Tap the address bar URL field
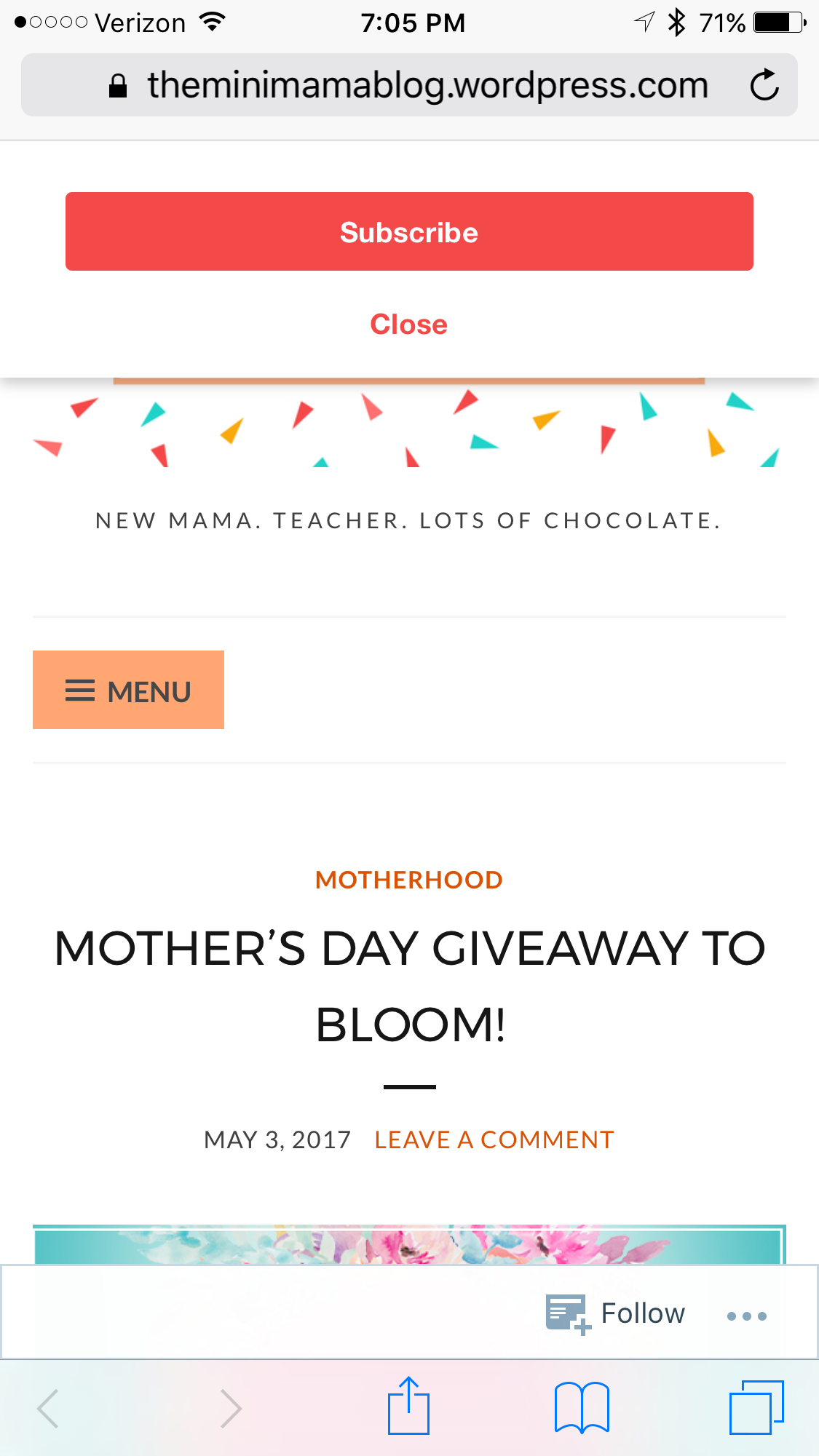This screenshot has height=1456, width=819. click(x=427, y=85)
